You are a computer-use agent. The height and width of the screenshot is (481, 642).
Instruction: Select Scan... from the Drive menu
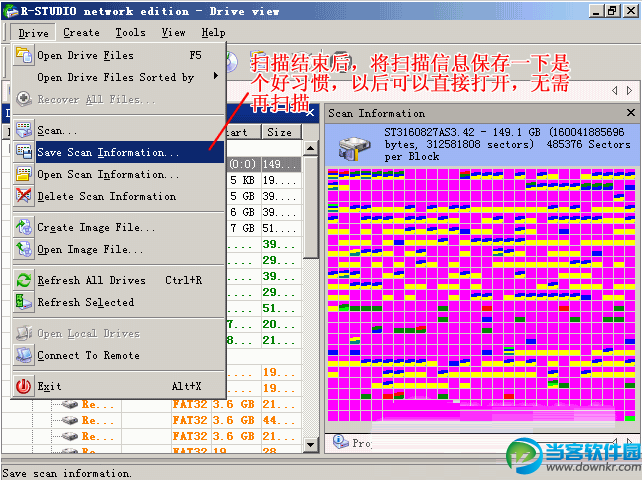pos(119,131)
